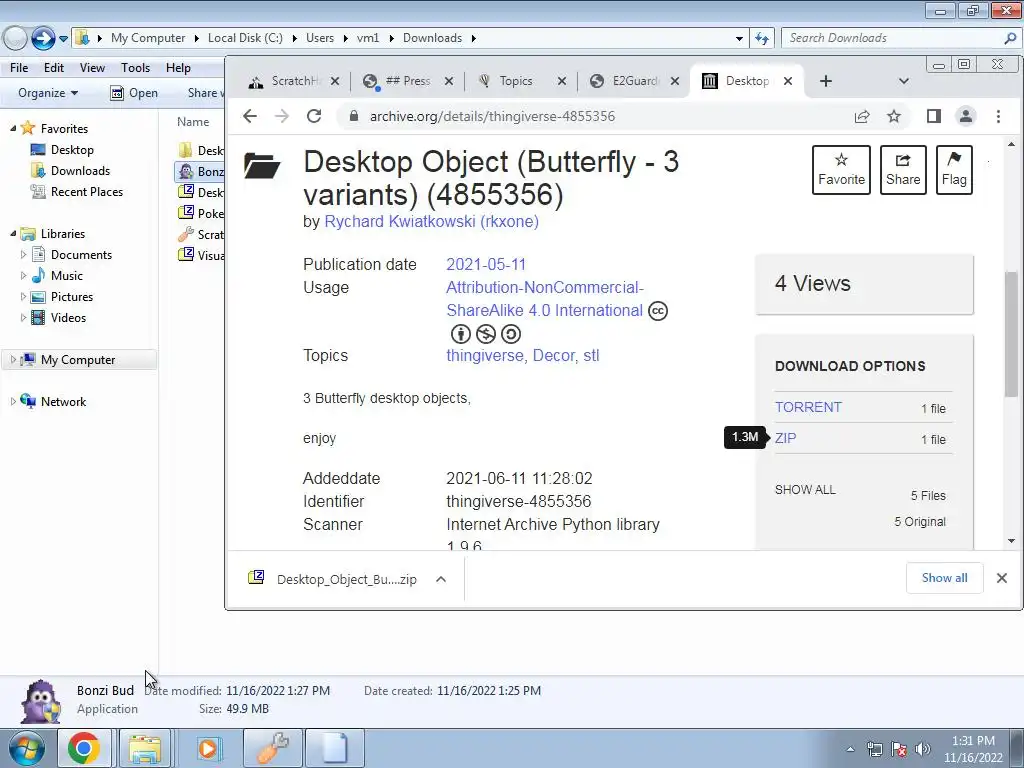Click the page scrollbar down arrow

(x=1012, y=541)
